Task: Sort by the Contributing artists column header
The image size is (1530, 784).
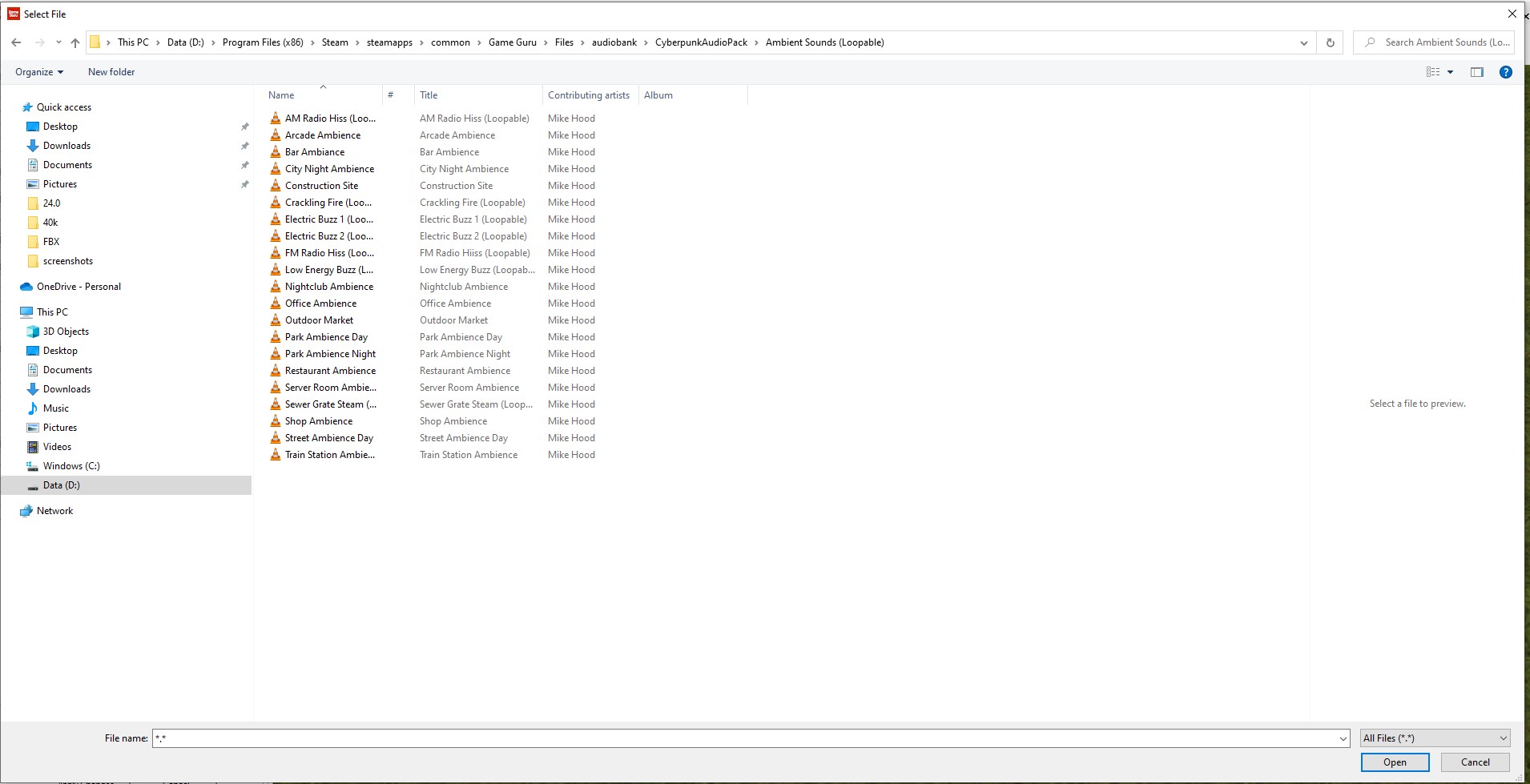Action: [x=589, y=95]
